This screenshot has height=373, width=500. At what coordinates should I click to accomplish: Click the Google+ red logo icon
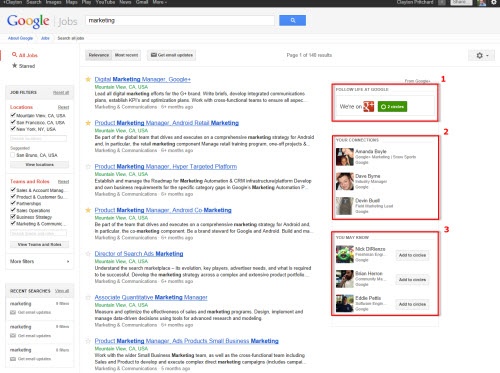(369, 106)
